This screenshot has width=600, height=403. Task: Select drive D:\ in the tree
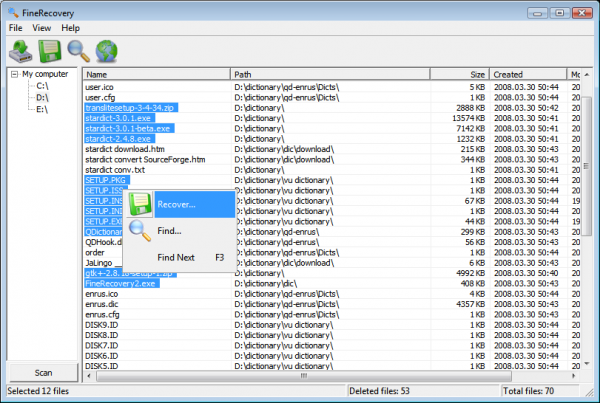click(42, 98)
